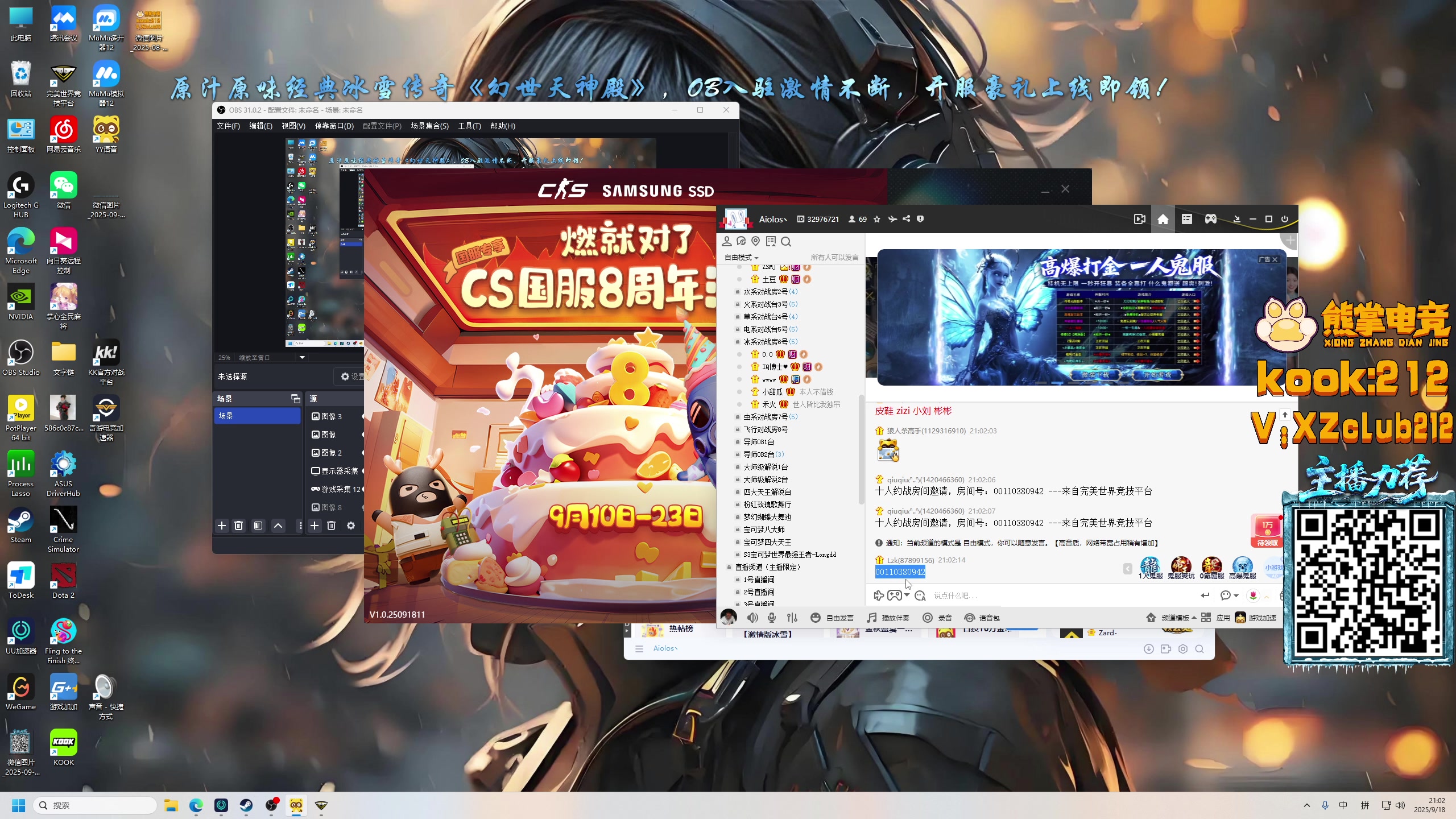The height and width of the screenshot is (819, 1456).
Task: Toggle 自由发言 free speech mode
Action: click(832, 618)
